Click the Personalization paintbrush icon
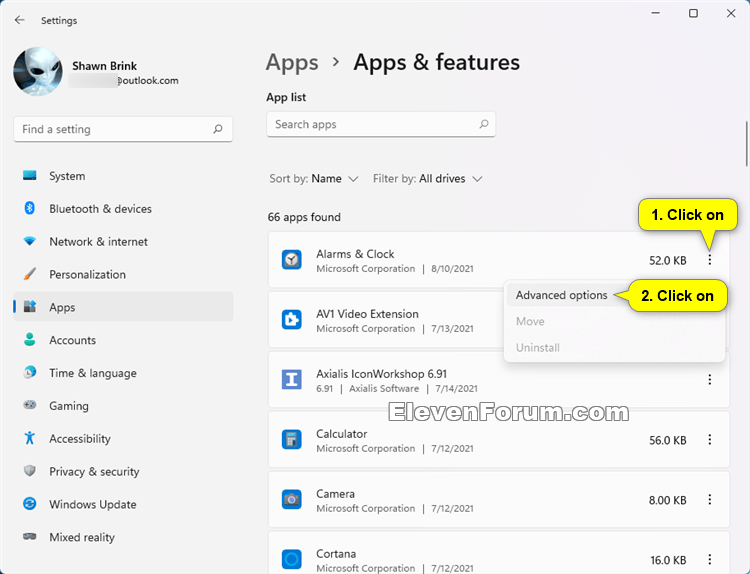750x574 pixels. [30, 274]
